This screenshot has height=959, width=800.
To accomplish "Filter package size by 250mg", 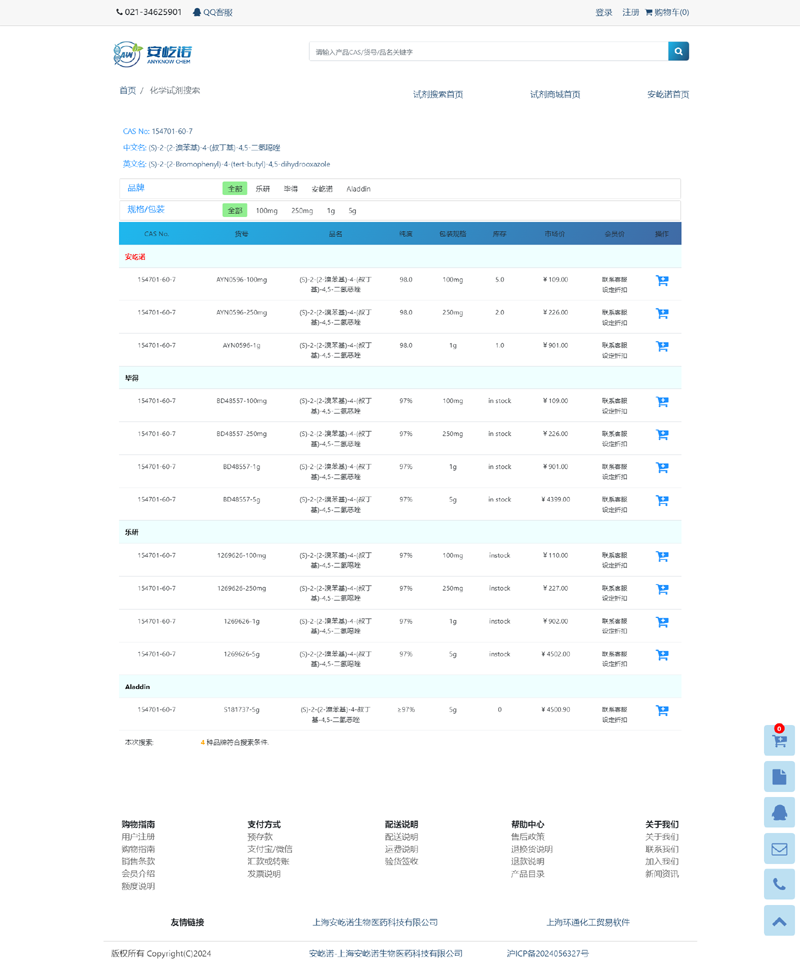I will tap(301, 211).
